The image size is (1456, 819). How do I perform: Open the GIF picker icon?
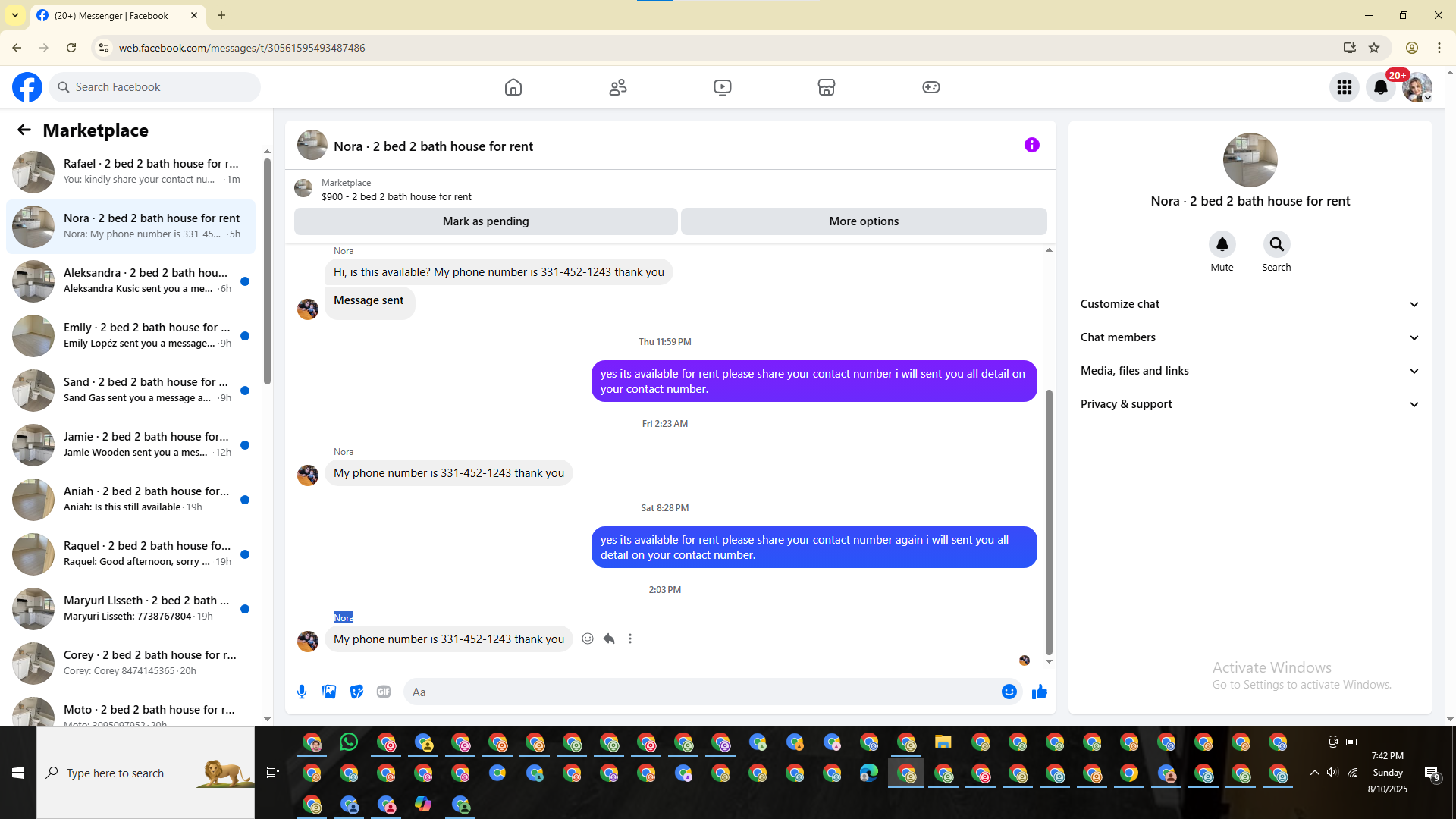384,692
